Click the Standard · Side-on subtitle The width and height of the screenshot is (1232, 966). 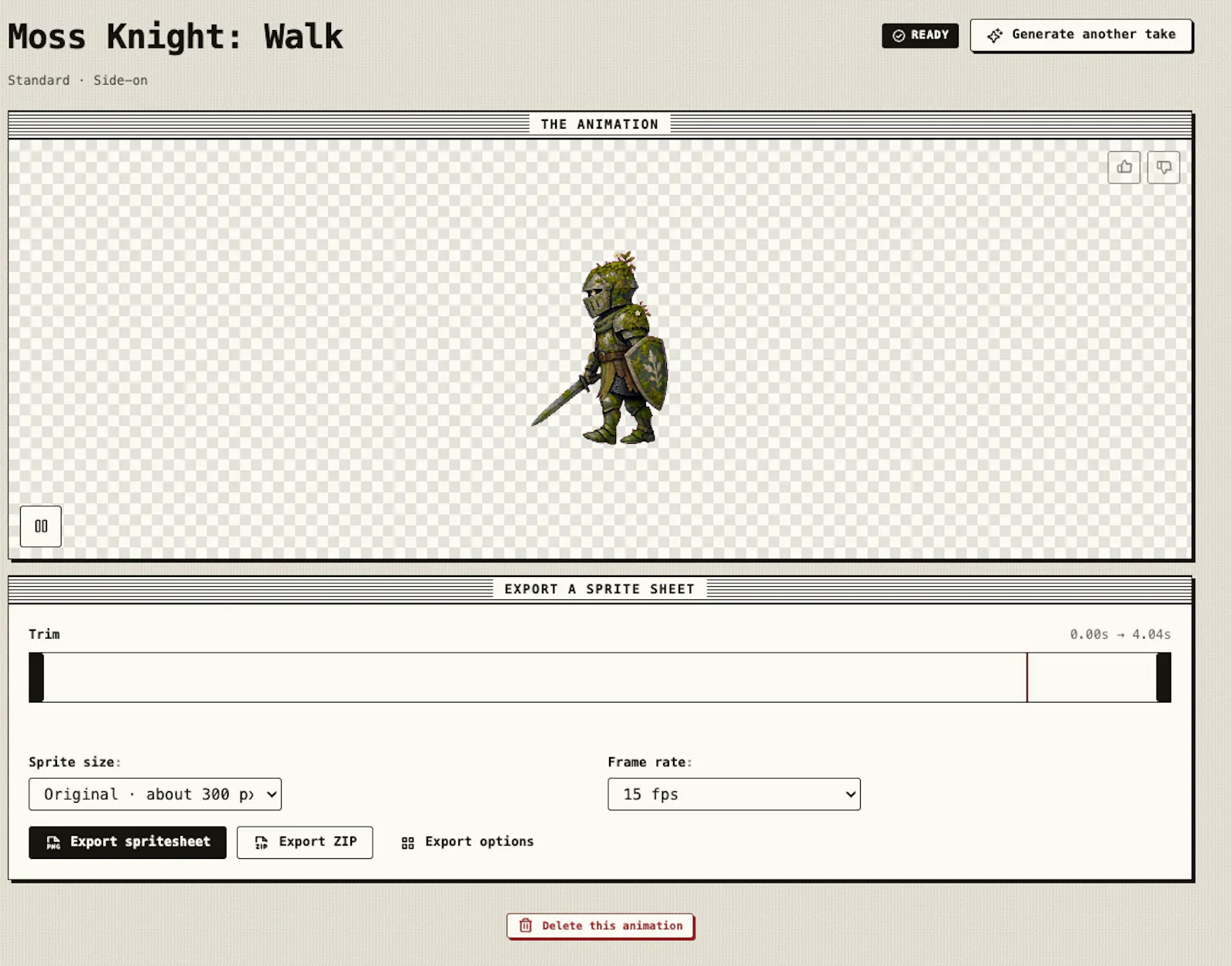[78, 80]
